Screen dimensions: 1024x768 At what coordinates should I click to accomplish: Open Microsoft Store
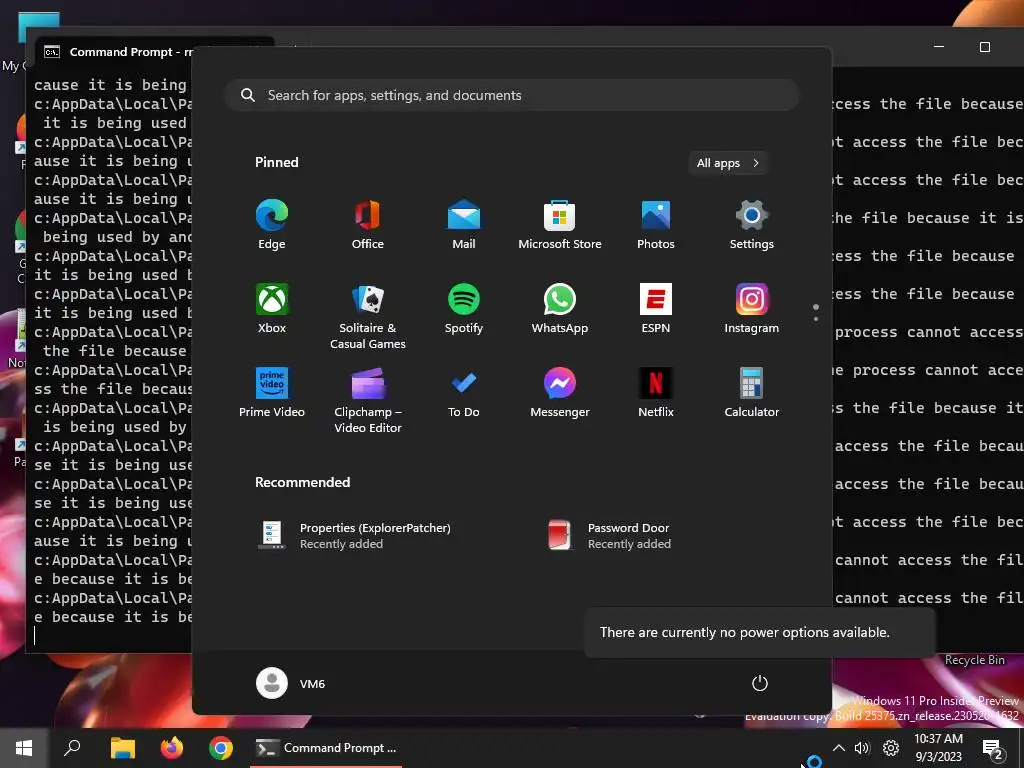coord(560,225)
